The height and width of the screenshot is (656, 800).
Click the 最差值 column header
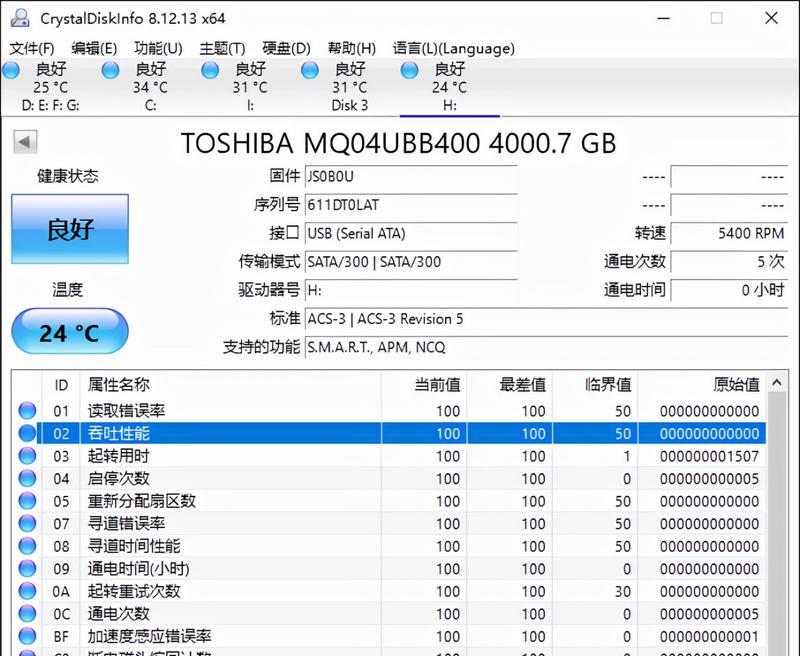(510, 385)
